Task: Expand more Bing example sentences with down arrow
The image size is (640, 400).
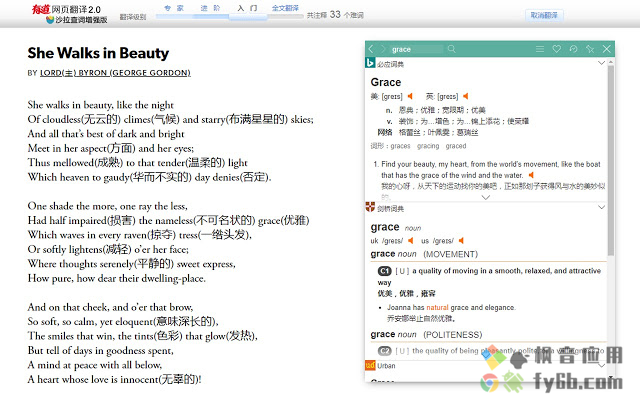Action: point(486,198)
